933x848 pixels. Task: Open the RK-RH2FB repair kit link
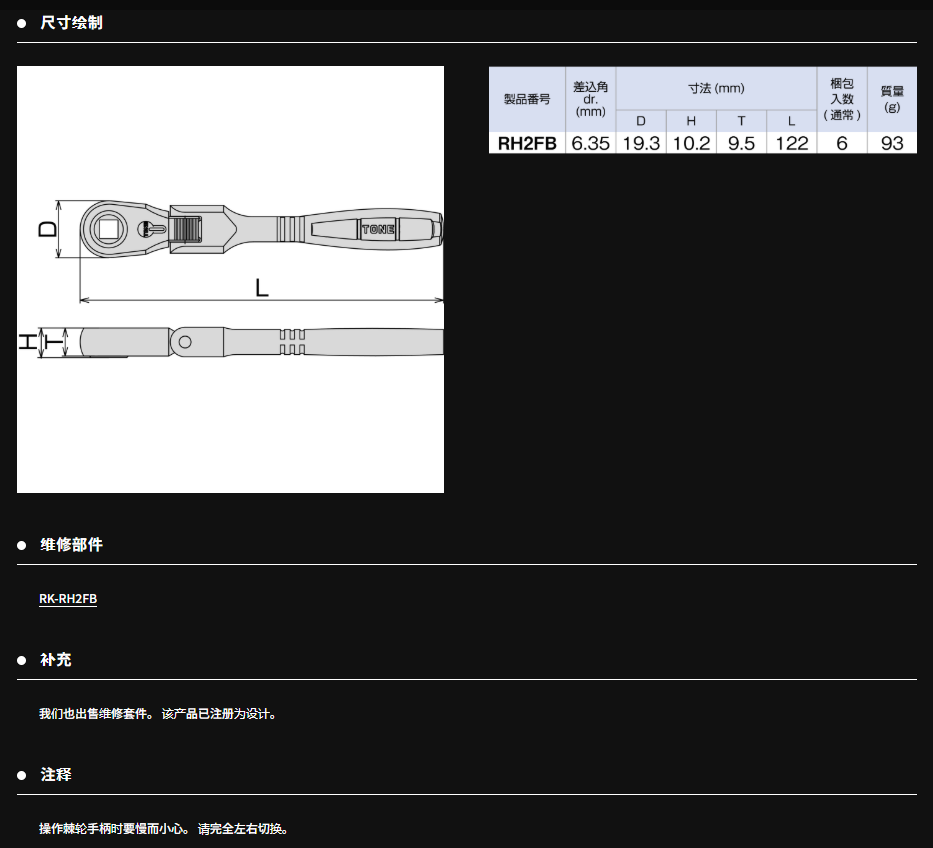[x=68, y=599]
